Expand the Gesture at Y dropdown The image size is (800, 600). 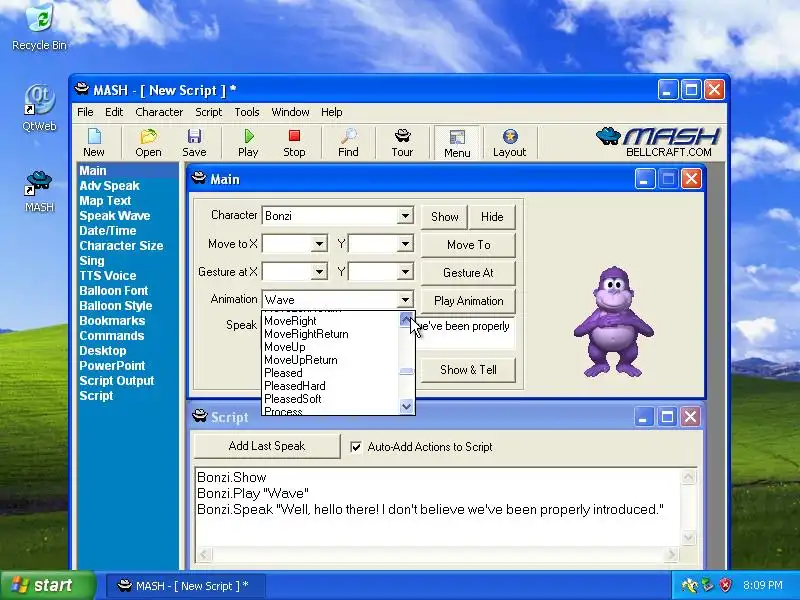coord(405,272)
